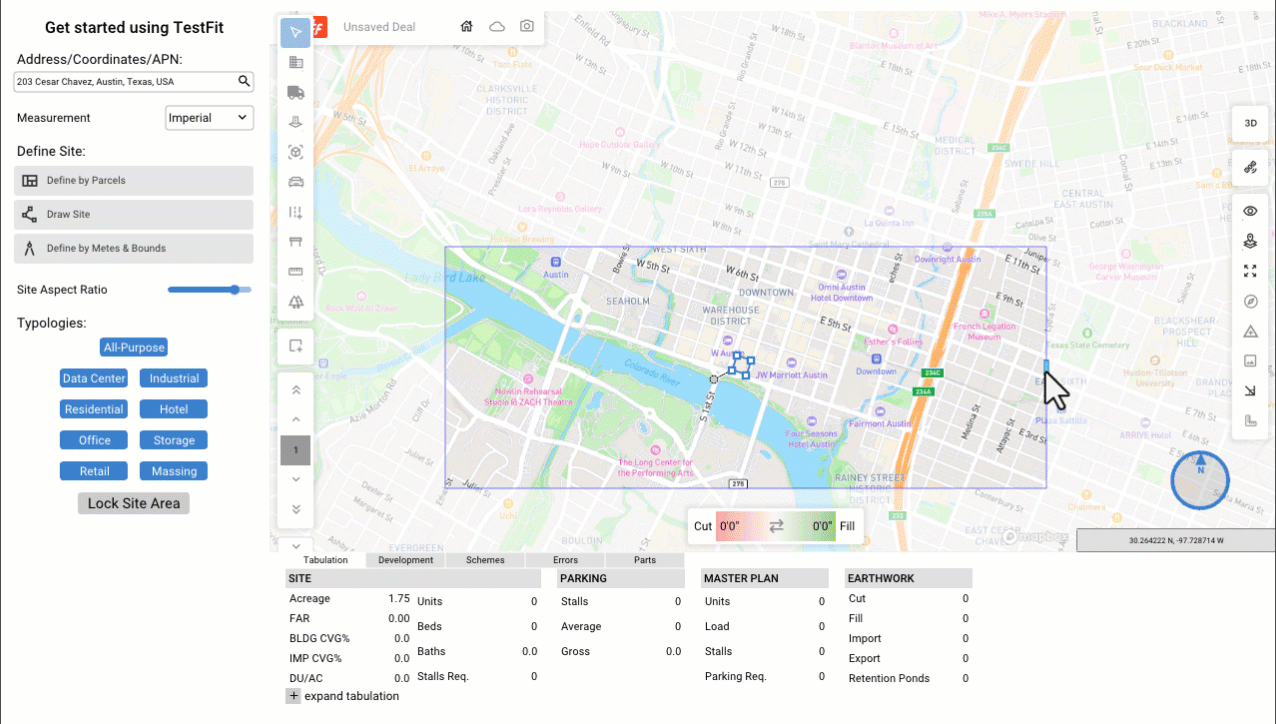This screenshot has width=1276, height=724.
Task: Open the Measurement Imperial dropdown
Action: (x=209, y=118)
